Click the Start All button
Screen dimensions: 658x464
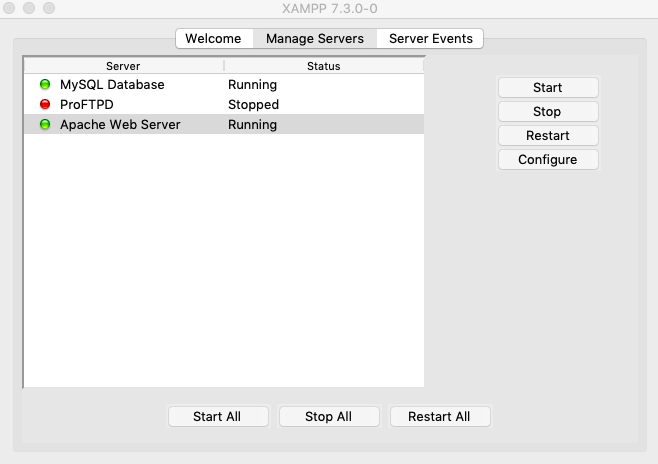click(x=217, y=417)
